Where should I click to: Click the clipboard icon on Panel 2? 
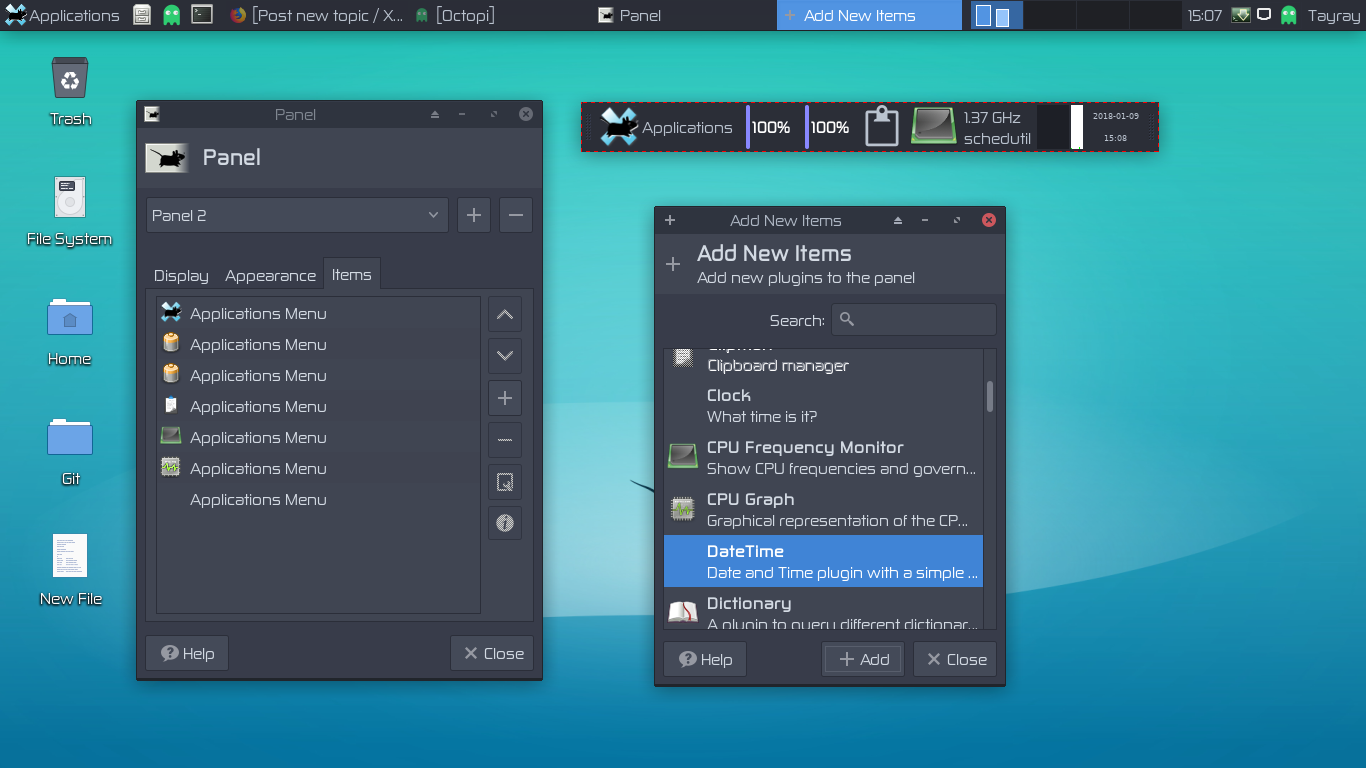click(882, 127)
